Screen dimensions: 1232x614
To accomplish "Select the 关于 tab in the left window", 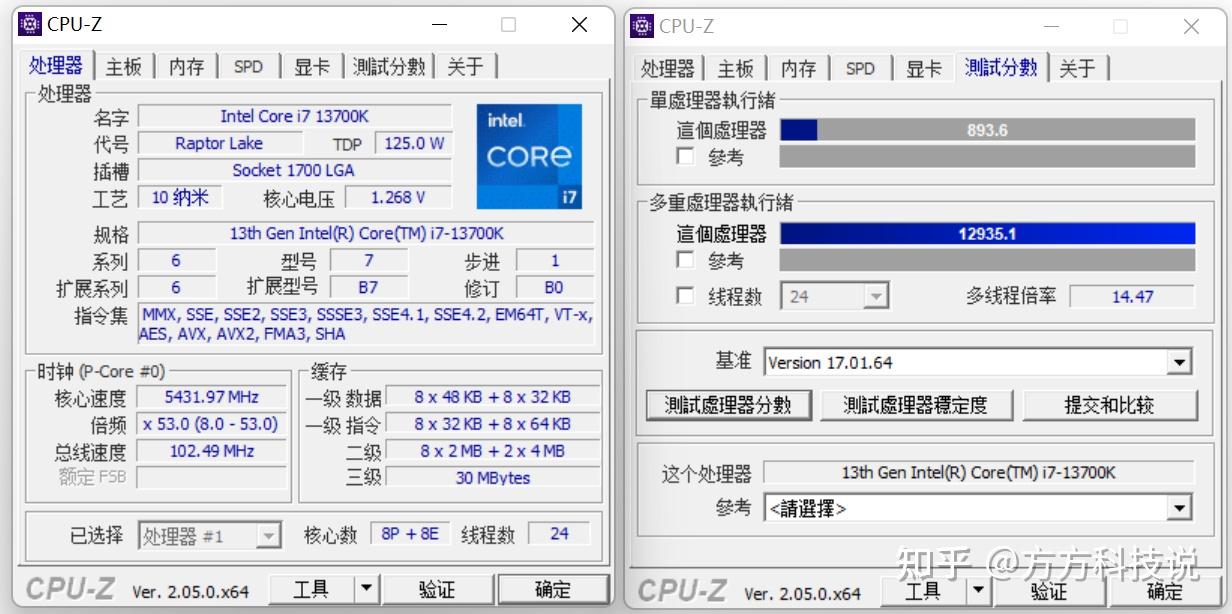I will (466, 66).
